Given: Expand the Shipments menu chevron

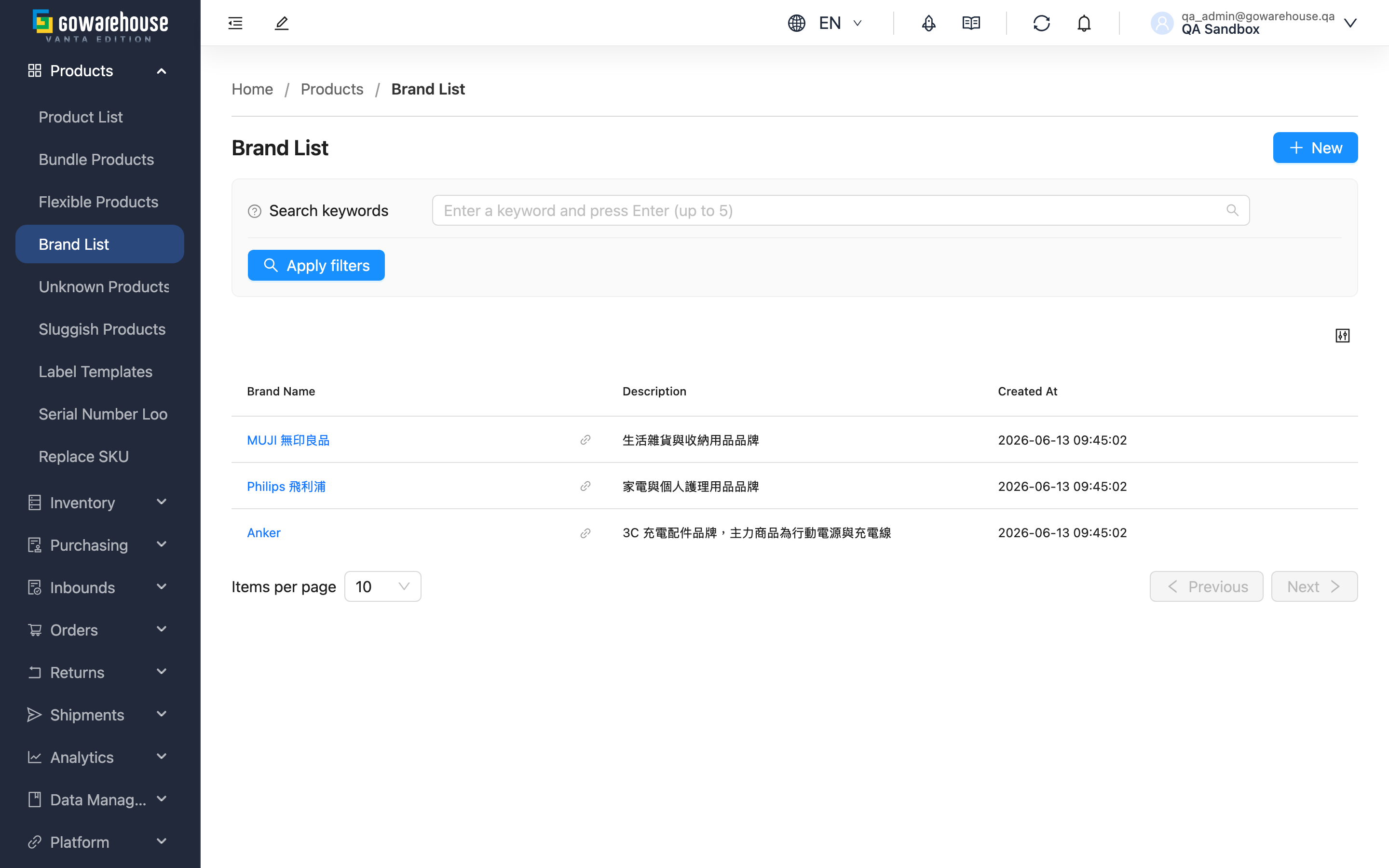Looking at the screenshot, I should [161, 714].
